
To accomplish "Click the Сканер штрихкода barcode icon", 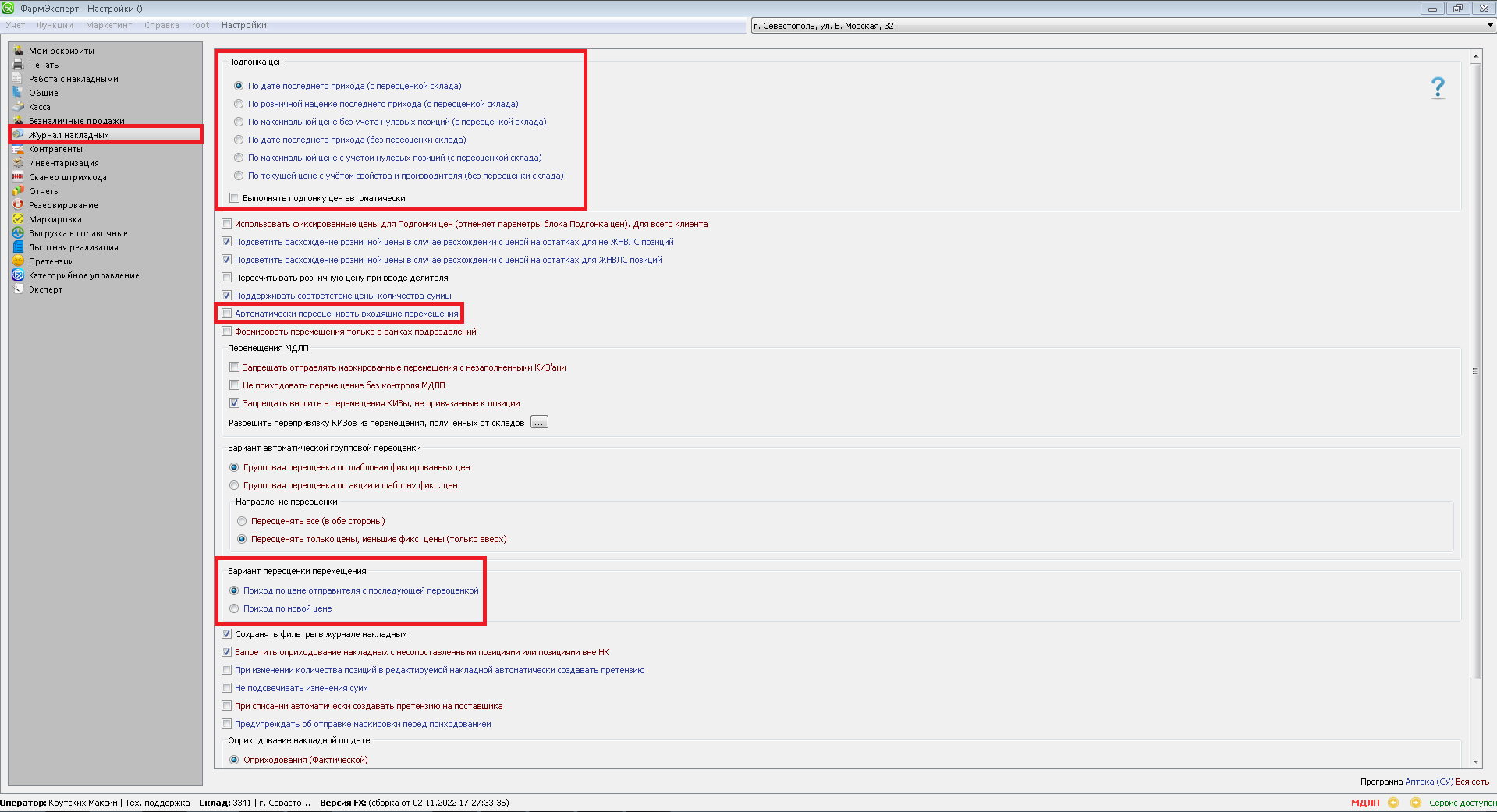I will (x=18, y=177).
